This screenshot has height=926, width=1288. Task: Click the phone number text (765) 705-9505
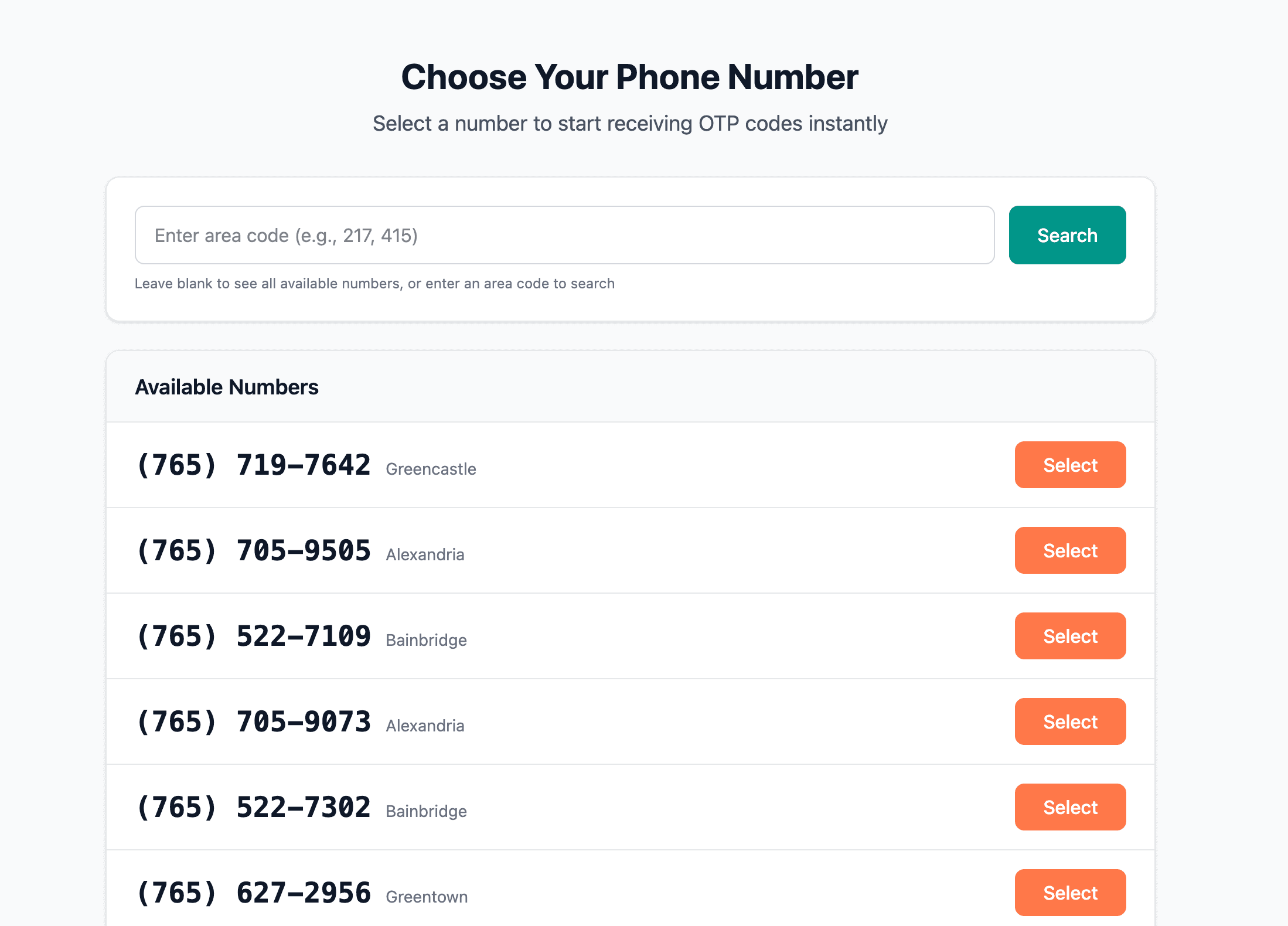pyautogui.click(x=253, y=551)
